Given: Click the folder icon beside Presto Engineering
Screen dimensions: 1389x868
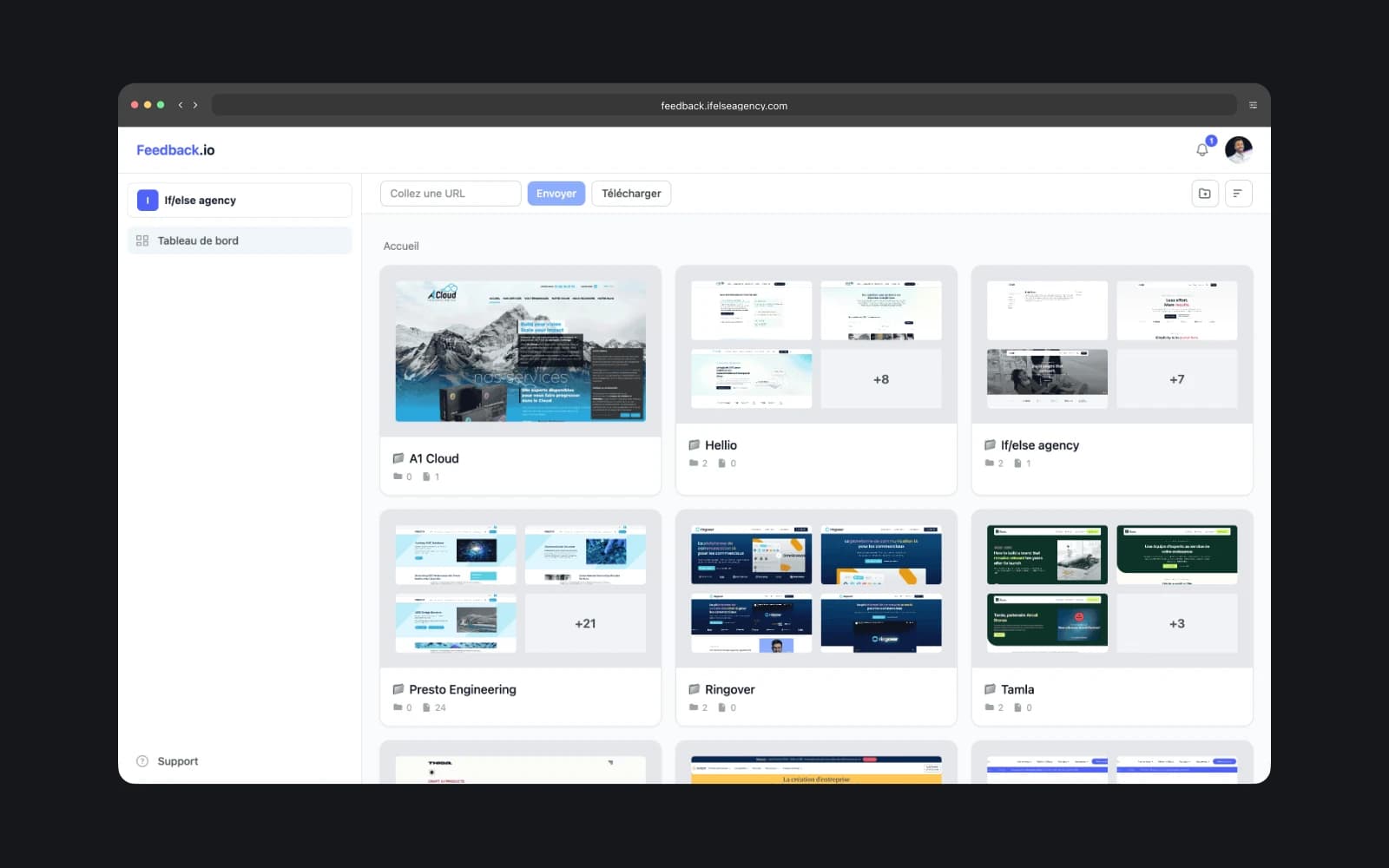Looking at the screenshot, I should point(398,689).
